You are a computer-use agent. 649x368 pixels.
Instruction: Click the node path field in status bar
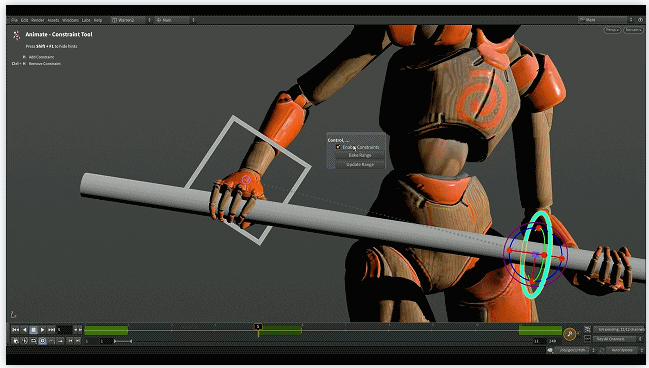point(573,350)
